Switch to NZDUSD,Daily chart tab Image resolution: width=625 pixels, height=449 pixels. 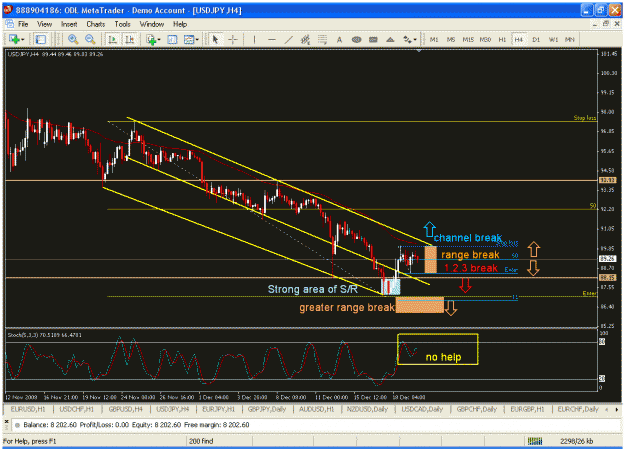click(367, 409)
